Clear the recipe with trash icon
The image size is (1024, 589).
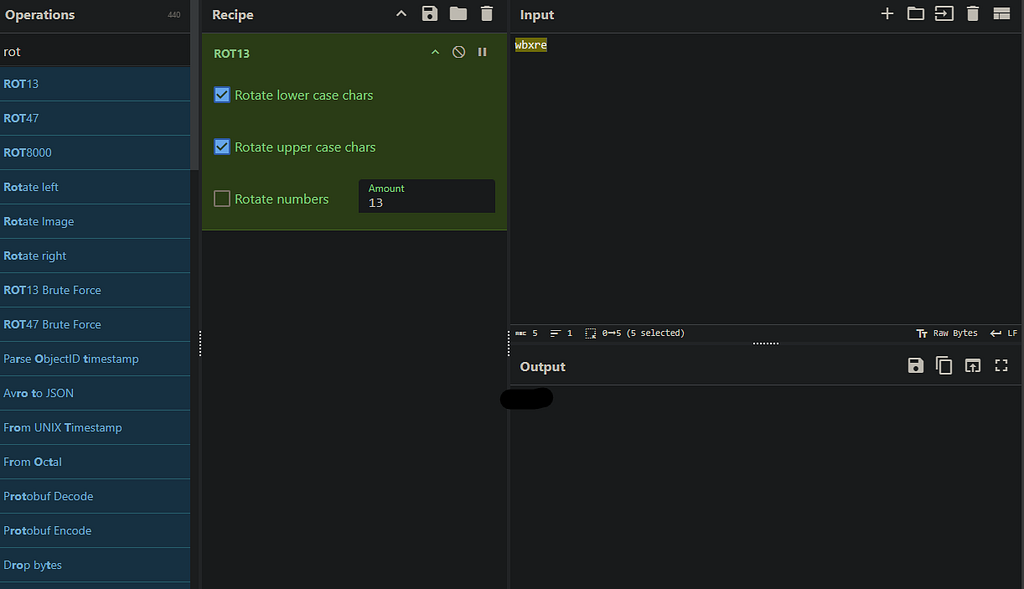click(487, 14)
